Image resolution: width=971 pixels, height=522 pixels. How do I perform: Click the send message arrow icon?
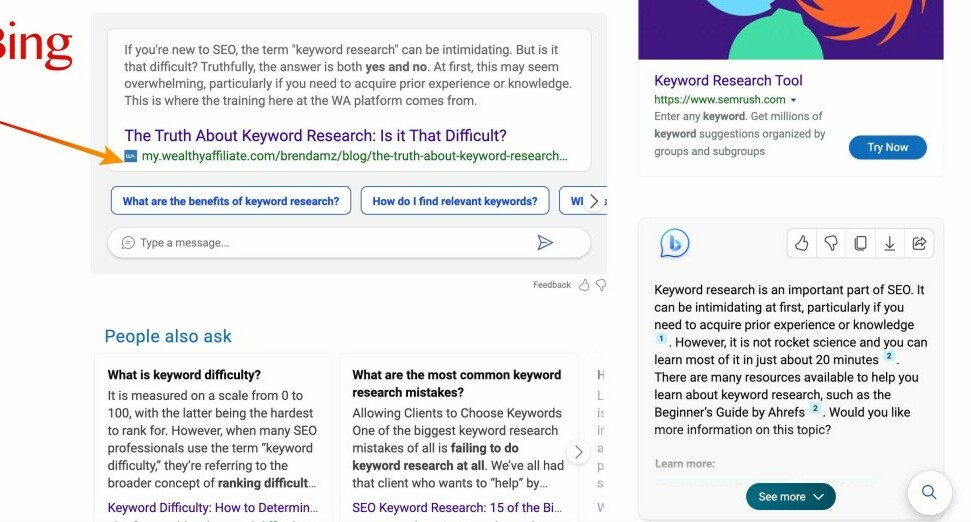click(x=545, y=243)
